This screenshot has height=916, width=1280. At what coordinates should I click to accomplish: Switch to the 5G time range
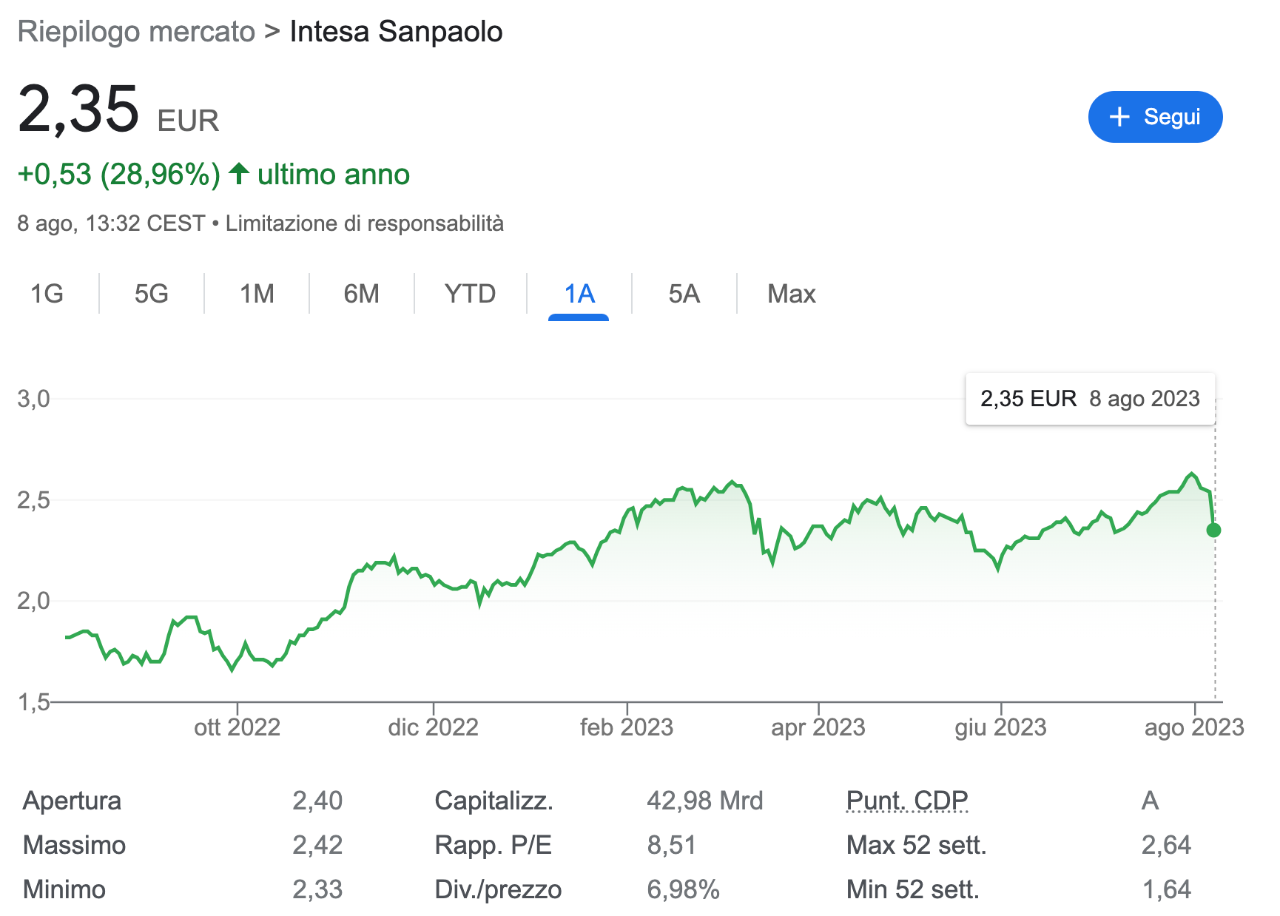point(152,294)
